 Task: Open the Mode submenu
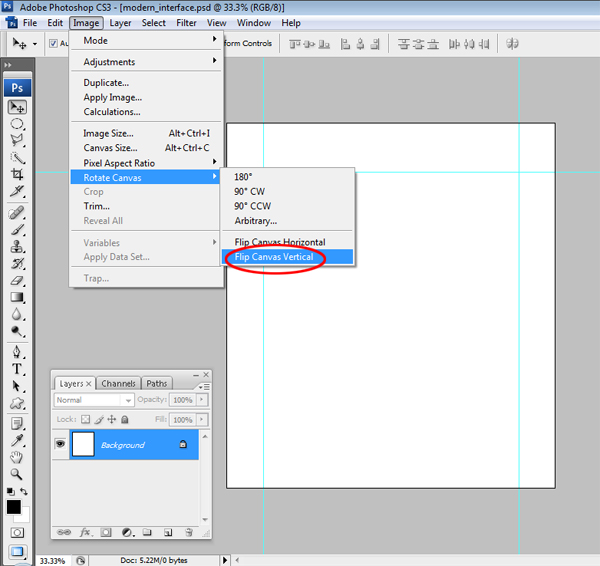(x=147, y=40)
